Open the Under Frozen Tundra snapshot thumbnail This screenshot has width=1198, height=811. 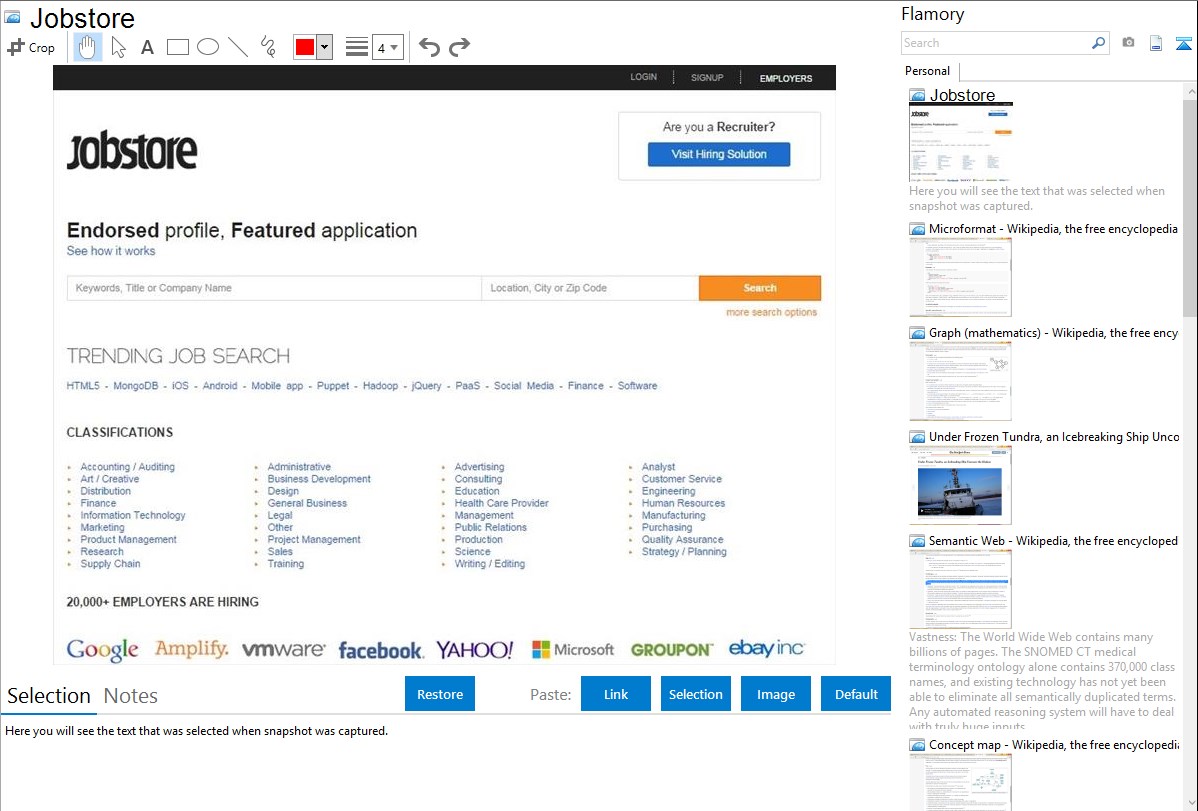[x=960, y=485]
